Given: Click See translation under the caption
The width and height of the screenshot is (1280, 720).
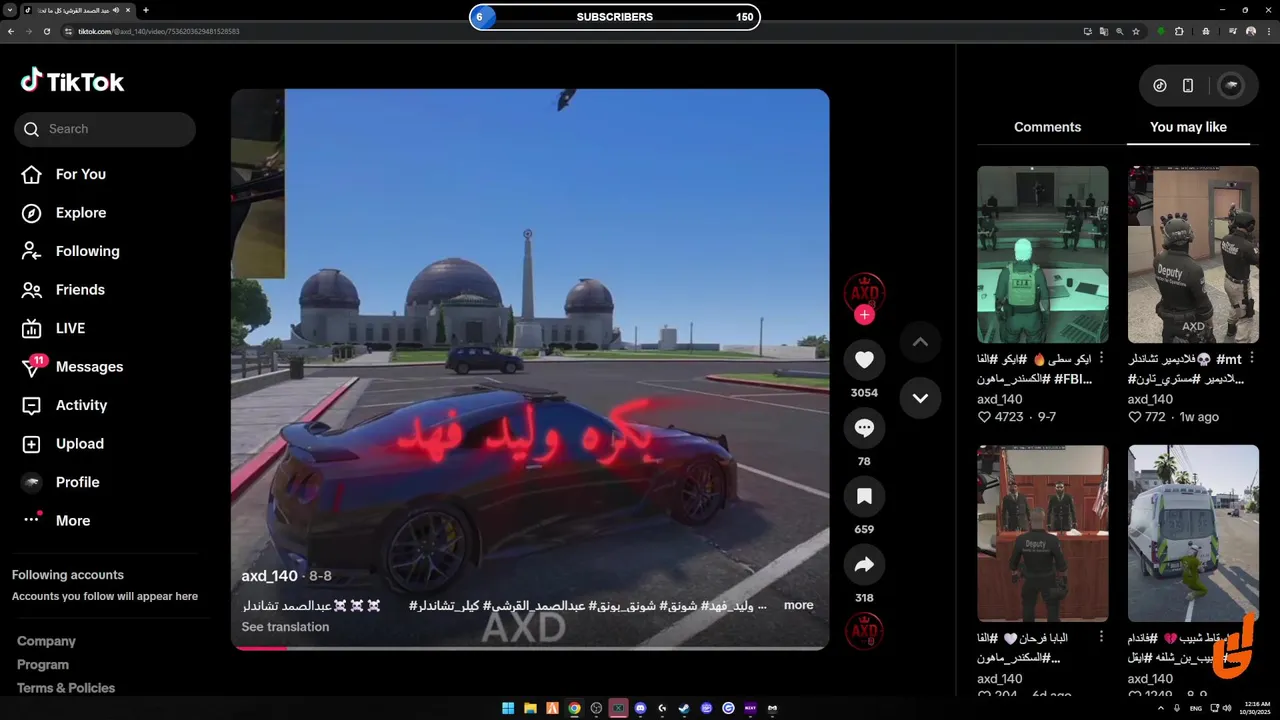Looking at the screenshot, I should coord(285,627).
